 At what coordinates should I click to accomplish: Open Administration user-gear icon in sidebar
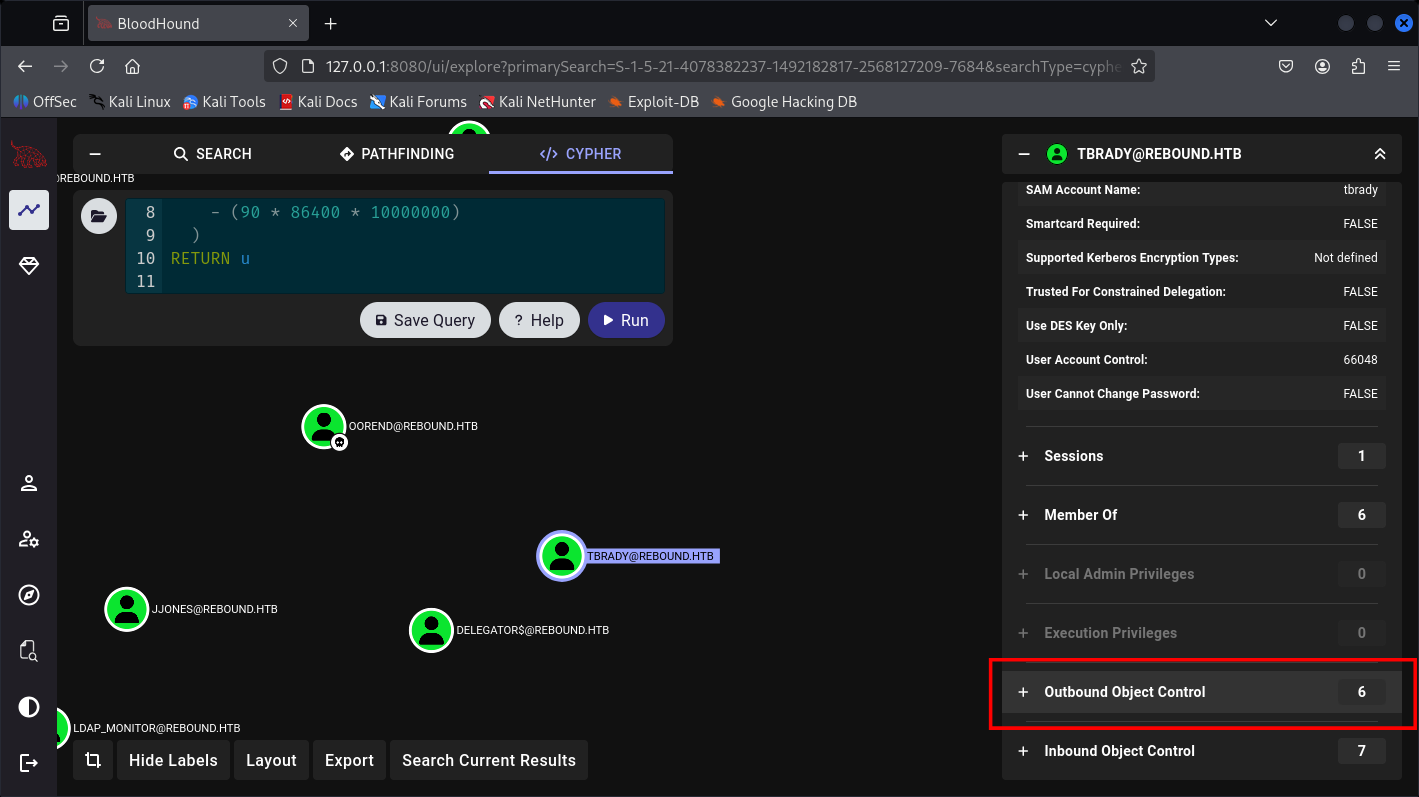pyautogui.click(x=29, y=540)
